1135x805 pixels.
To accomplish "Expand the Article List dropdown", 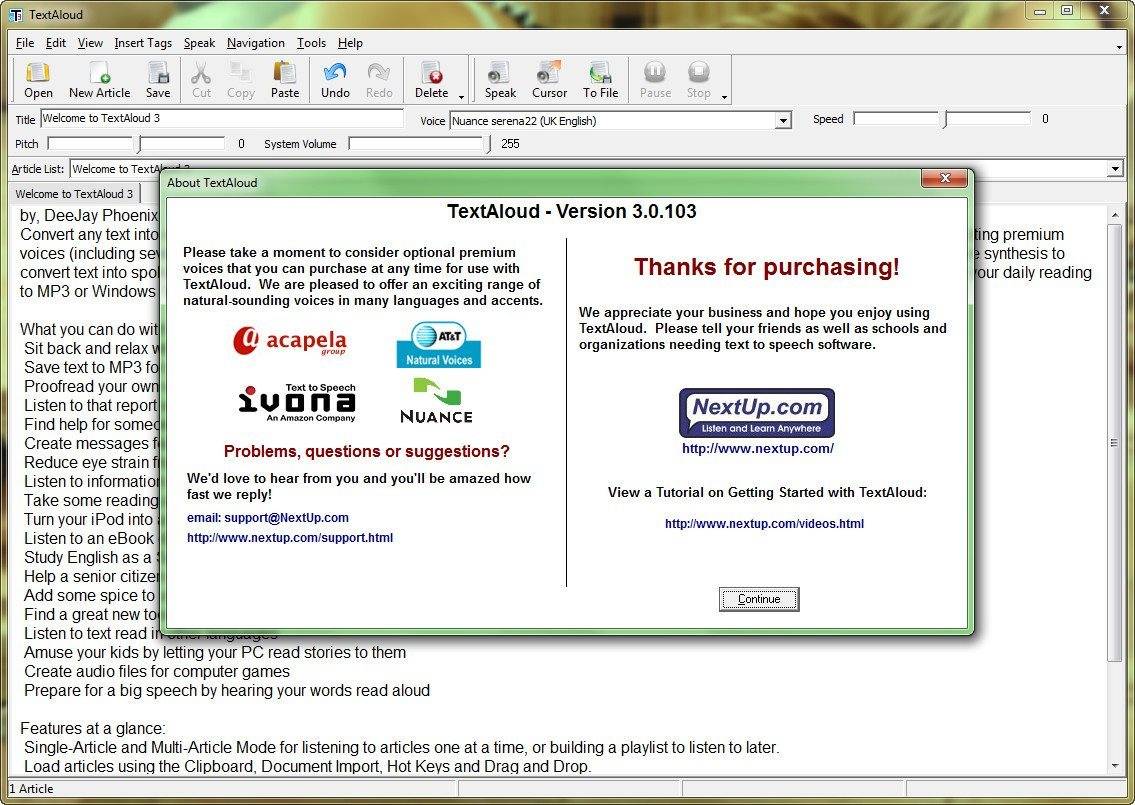I will [1115, 169].
